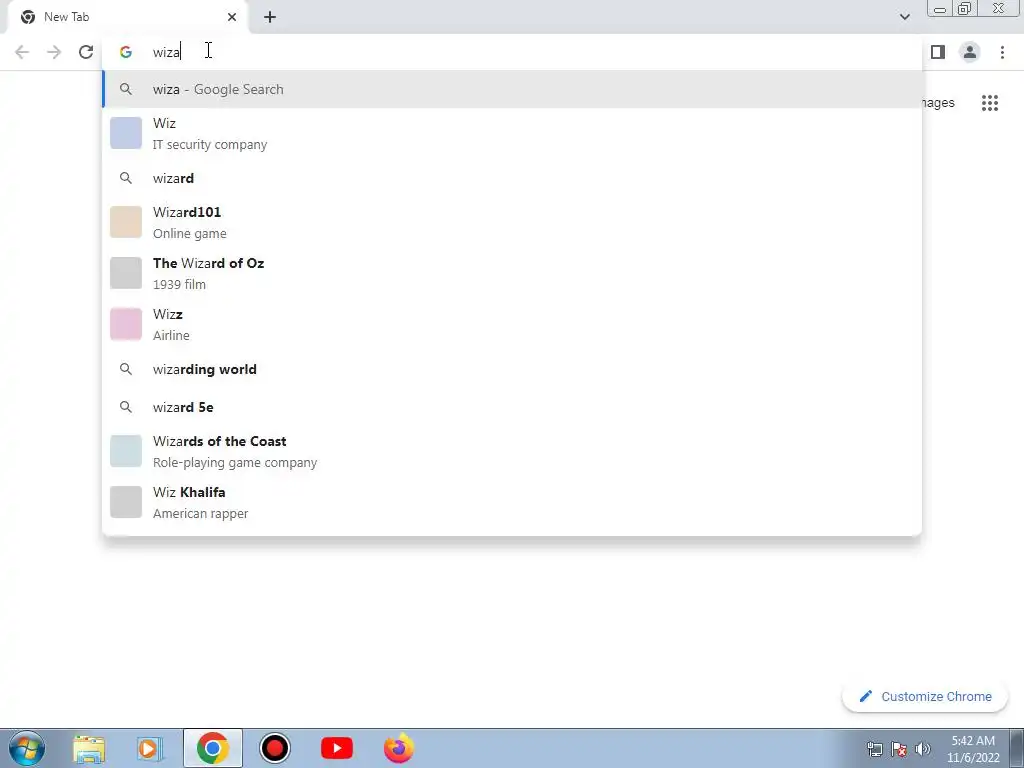Click Show desktop strip at taskbar end
Viewport: 1024px width, 768px height.
tap(1017, 748)
